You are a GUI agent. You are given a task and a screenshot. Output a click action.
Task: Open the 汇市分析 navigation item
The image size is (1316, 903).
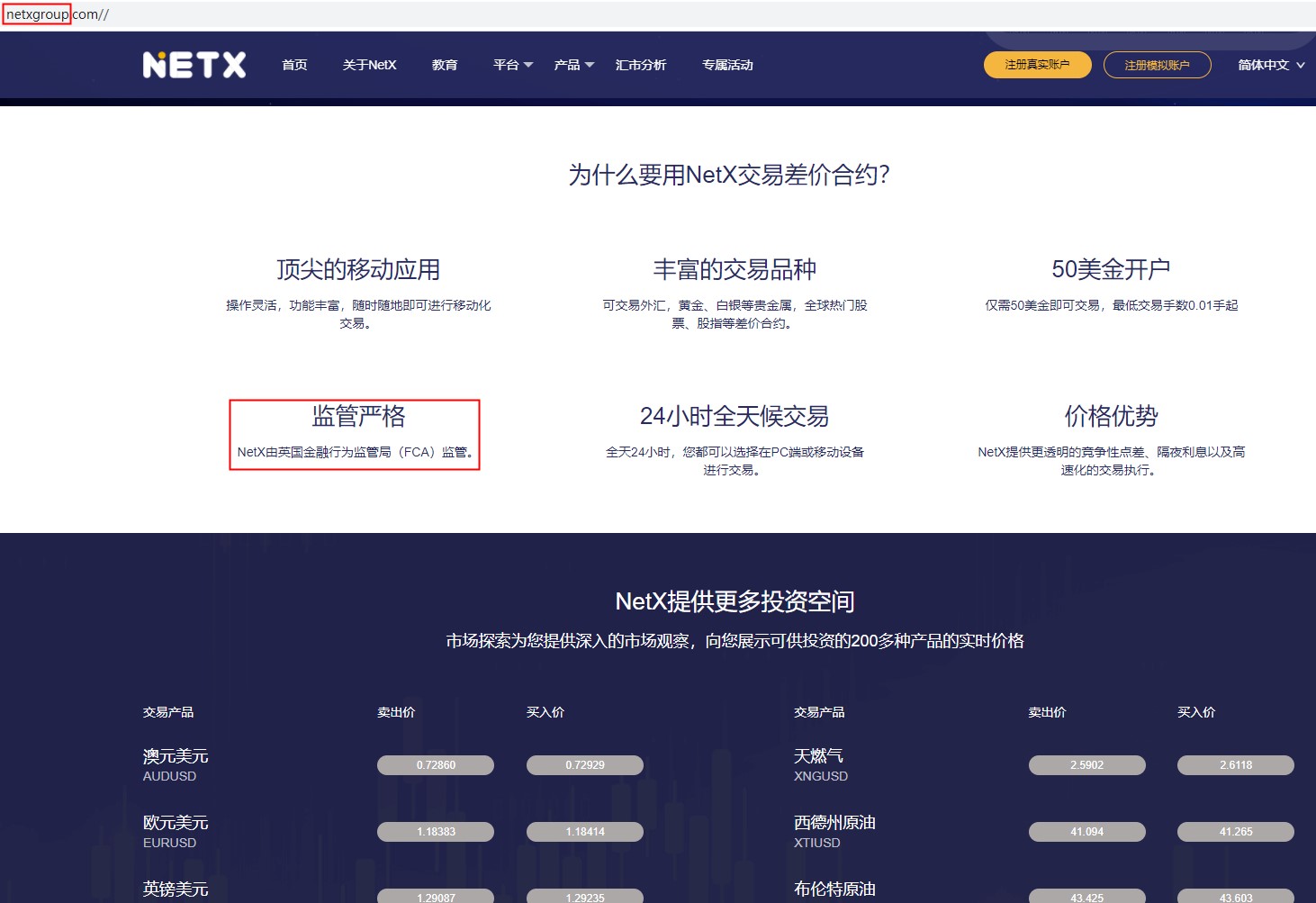[641, 64]
